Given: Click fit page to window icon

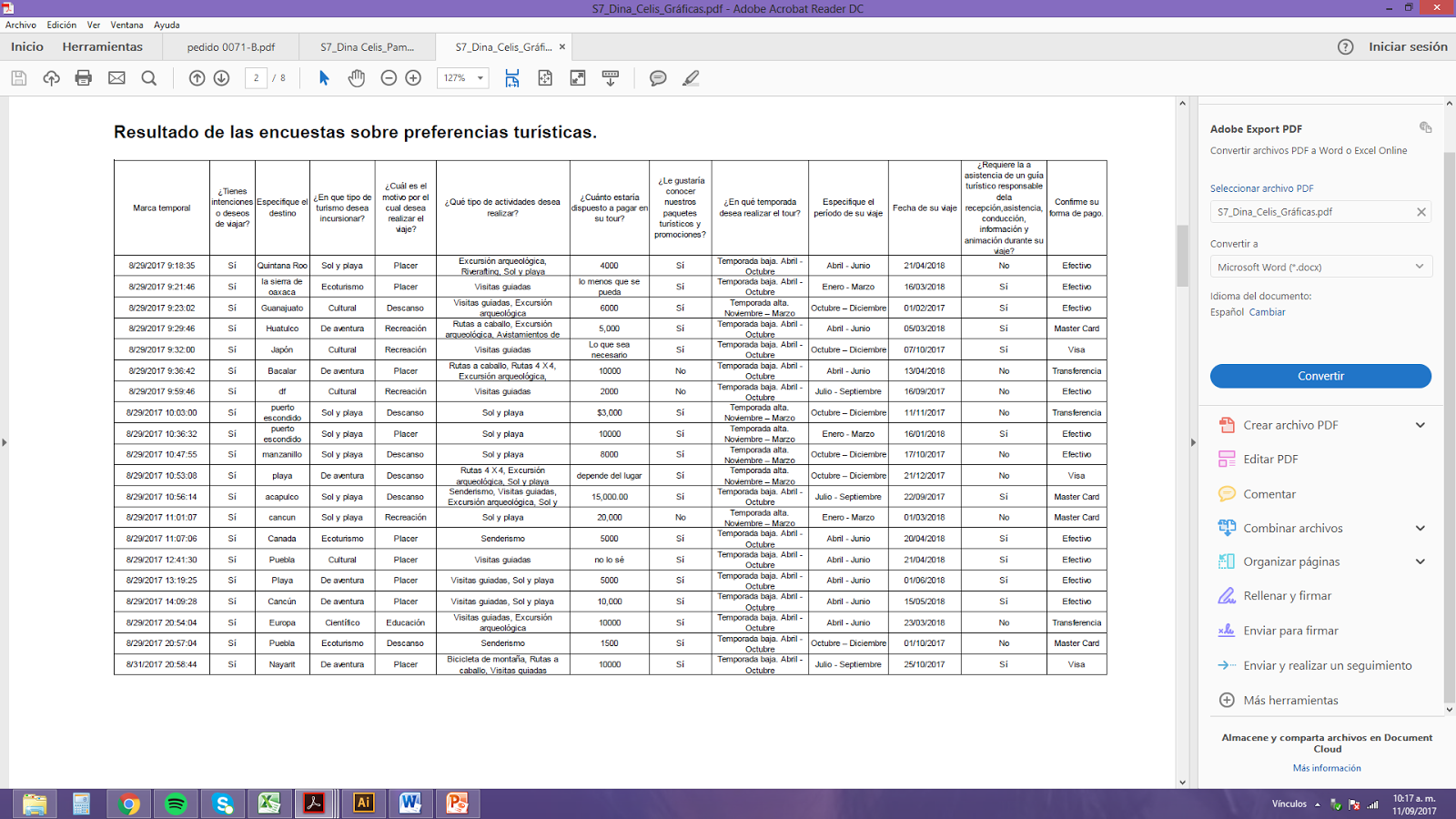Looking at the screenshot, I should tap(545, 78).
